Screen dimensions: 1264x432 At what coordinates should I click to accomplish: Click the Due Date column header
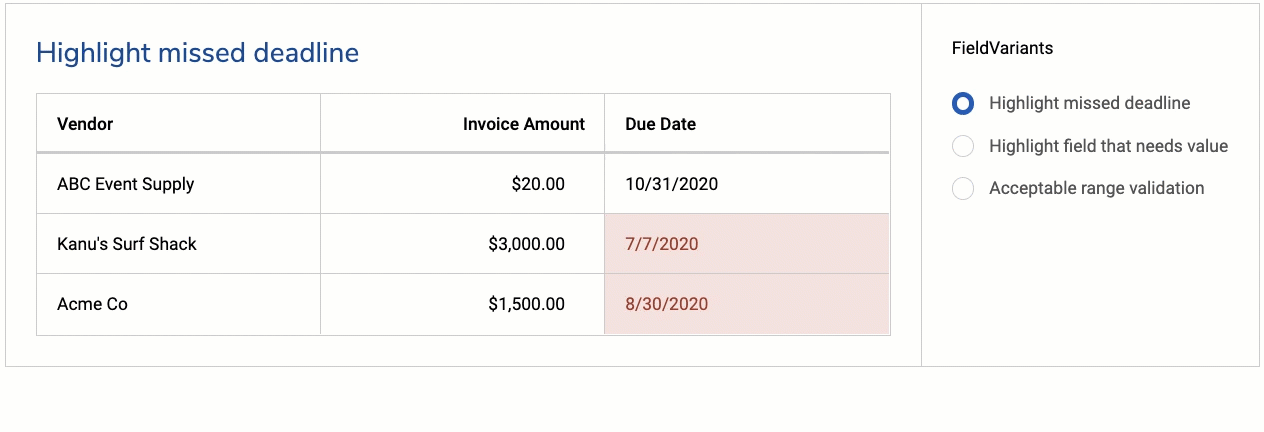point(660,124)
